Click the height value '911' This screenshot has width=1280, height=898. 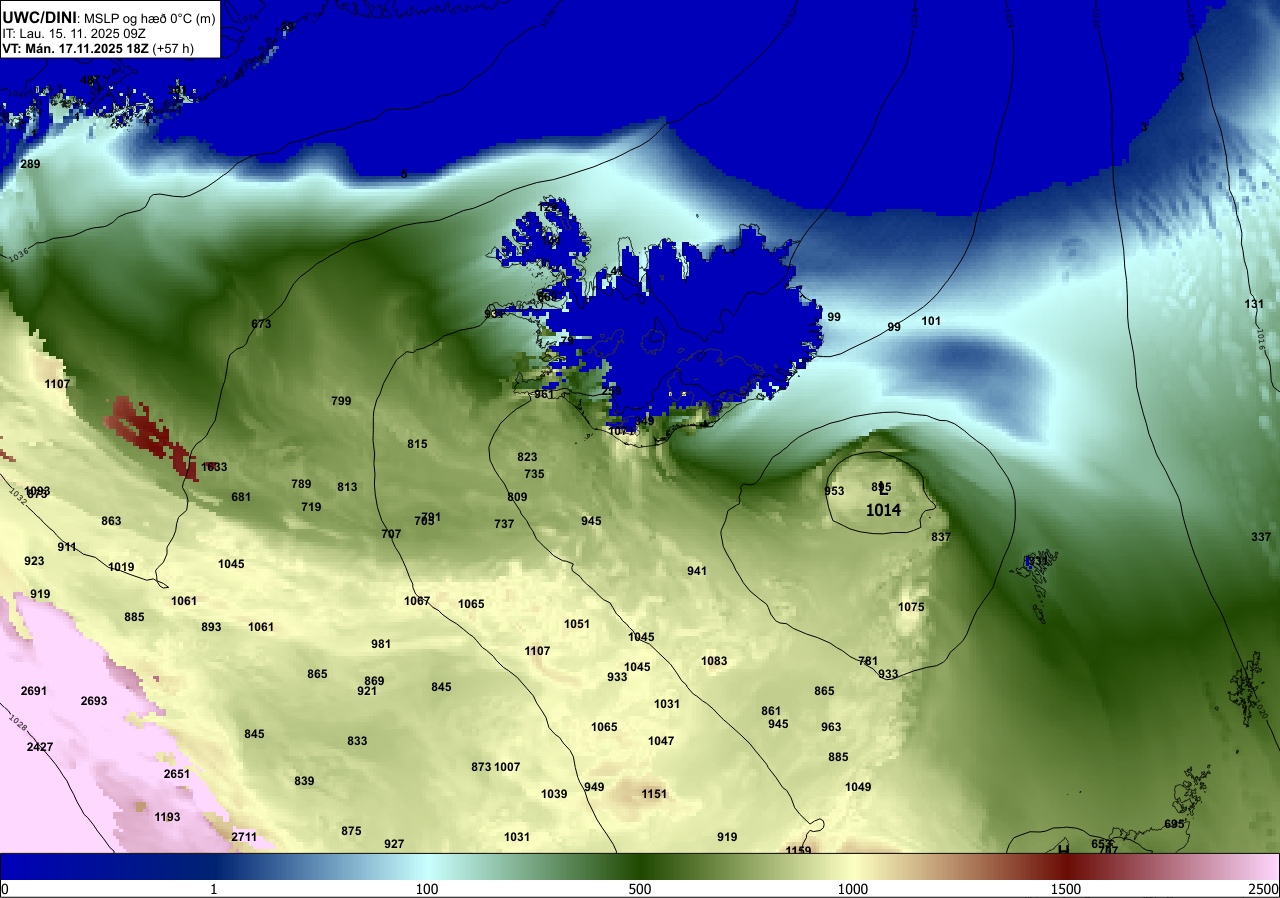point(67,547)
